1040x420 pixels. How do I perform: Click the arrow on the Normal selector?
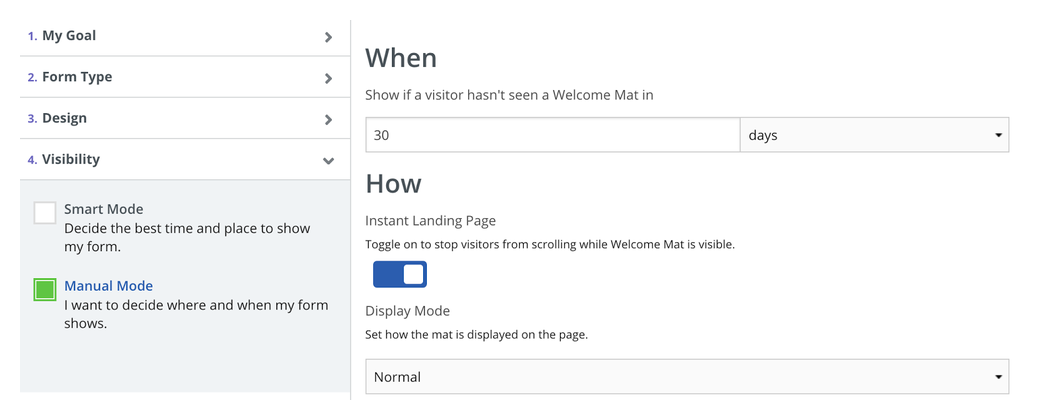[x=998, y=377]
